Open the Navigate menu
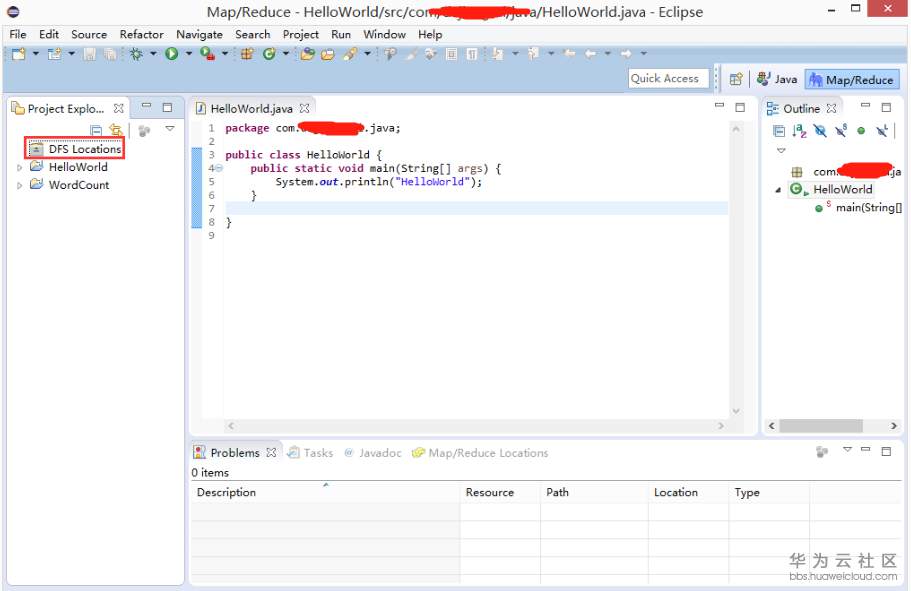The image size is (911, 591). 199,34
